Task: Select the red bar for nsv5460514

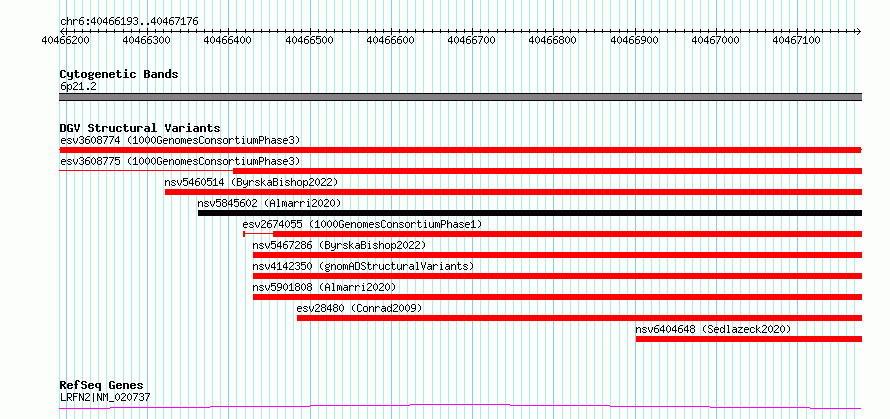Action: pyautogui.click(x=514, y=192)
